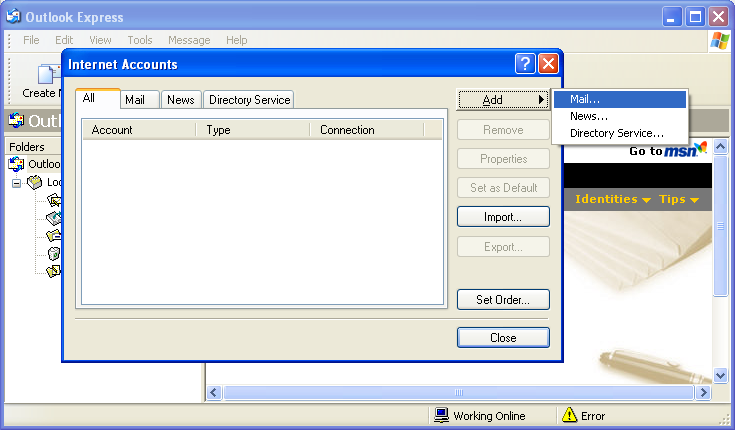Open the Identities dropdown

[613, 199]
